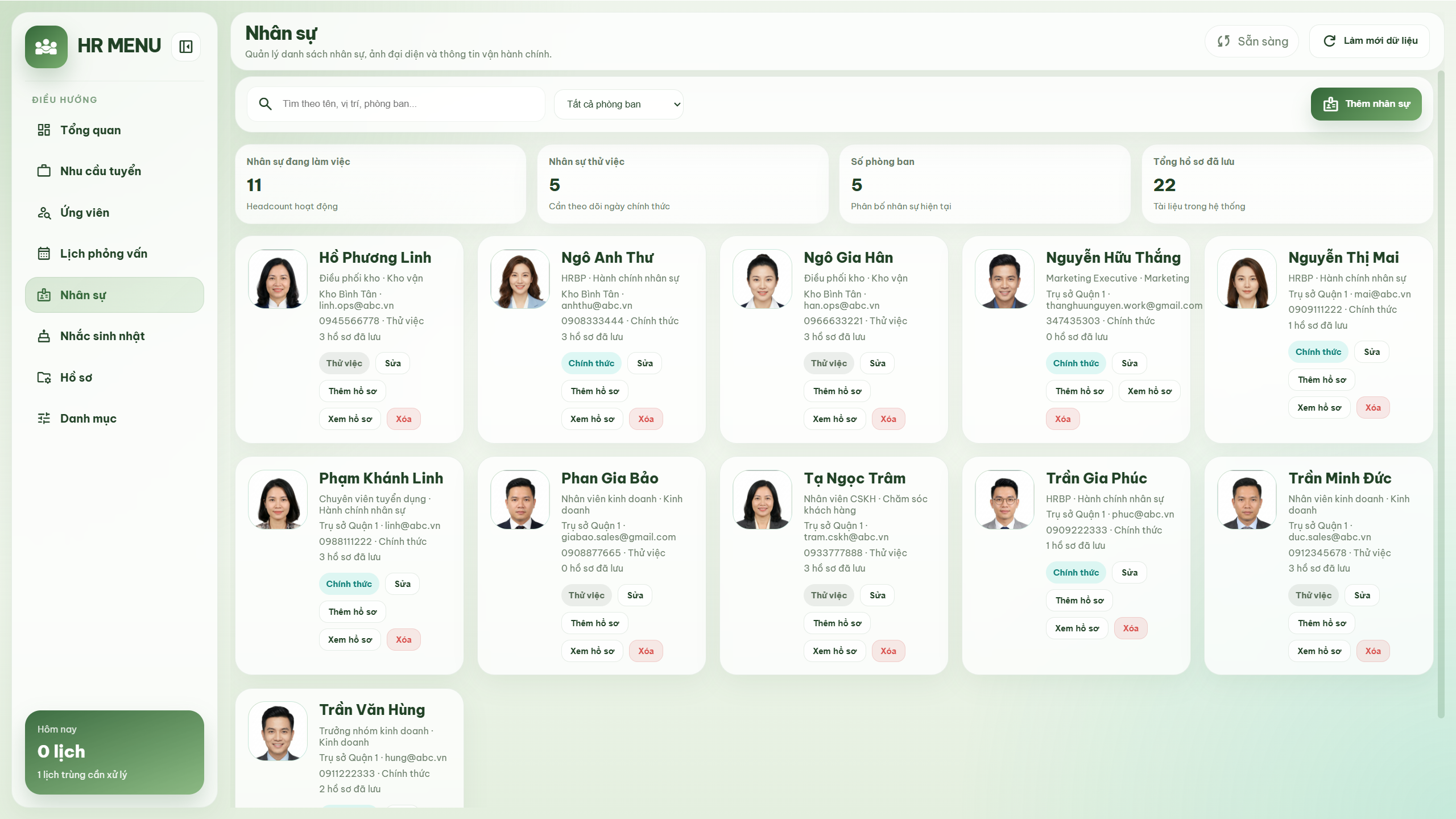Viewport: 1456px width, 819px height.
Task: Toggle the Sẵn sàng status indicator
Action: [x=1251, y=41]
